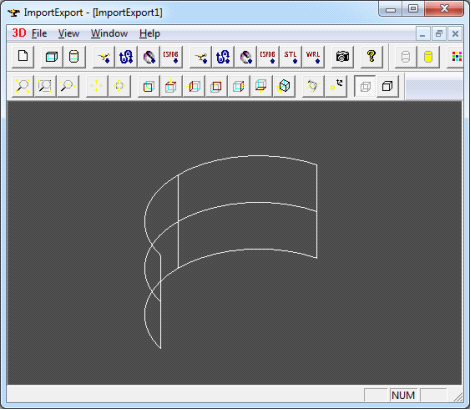This screenshot has height=410, width=471.
Task: Click the dynamic rotation icon
Action: pos(313,86)
